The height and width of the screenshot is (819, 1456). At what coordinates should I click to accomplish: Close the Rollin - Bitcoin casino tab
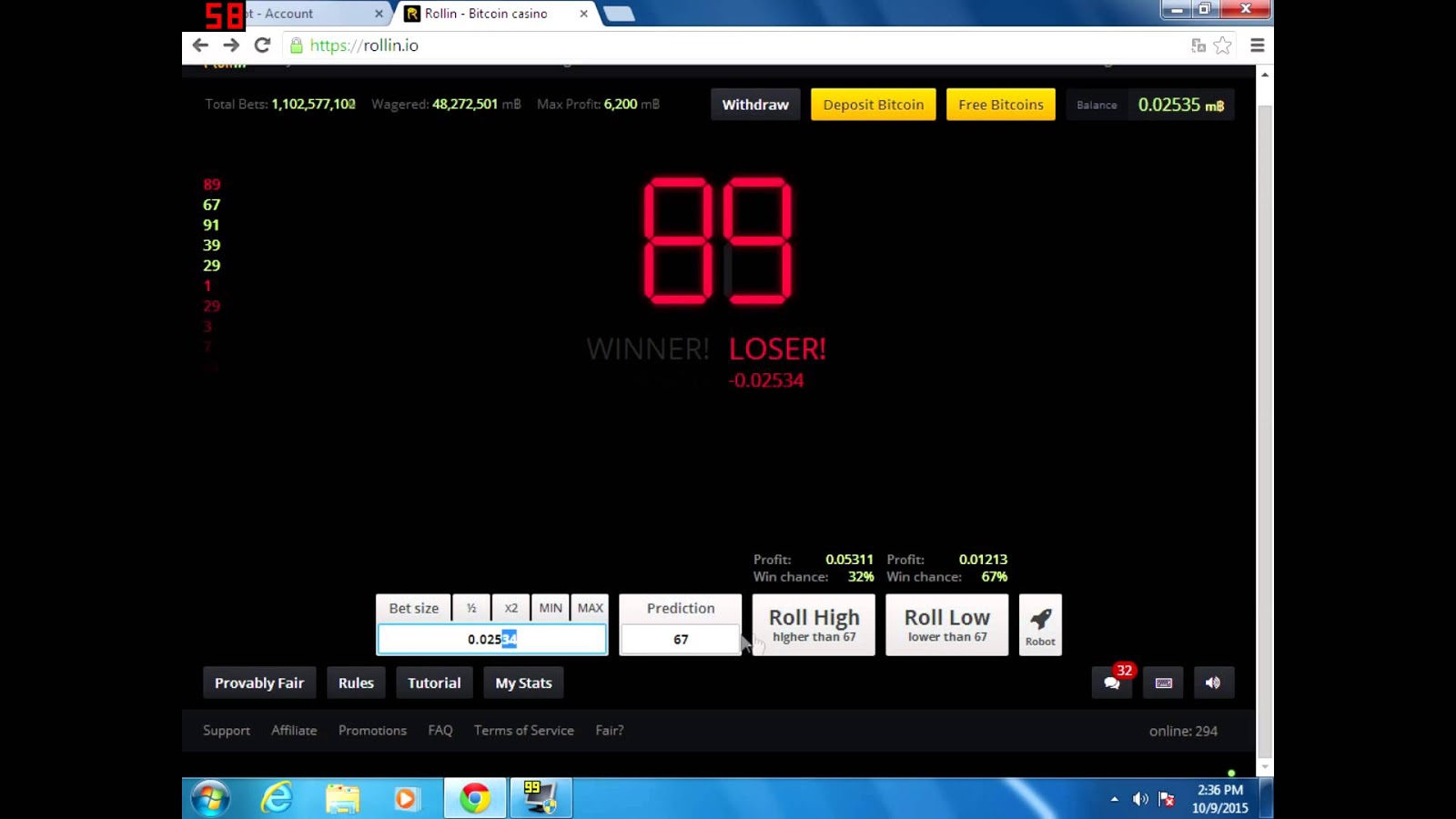tap(583, 14)
